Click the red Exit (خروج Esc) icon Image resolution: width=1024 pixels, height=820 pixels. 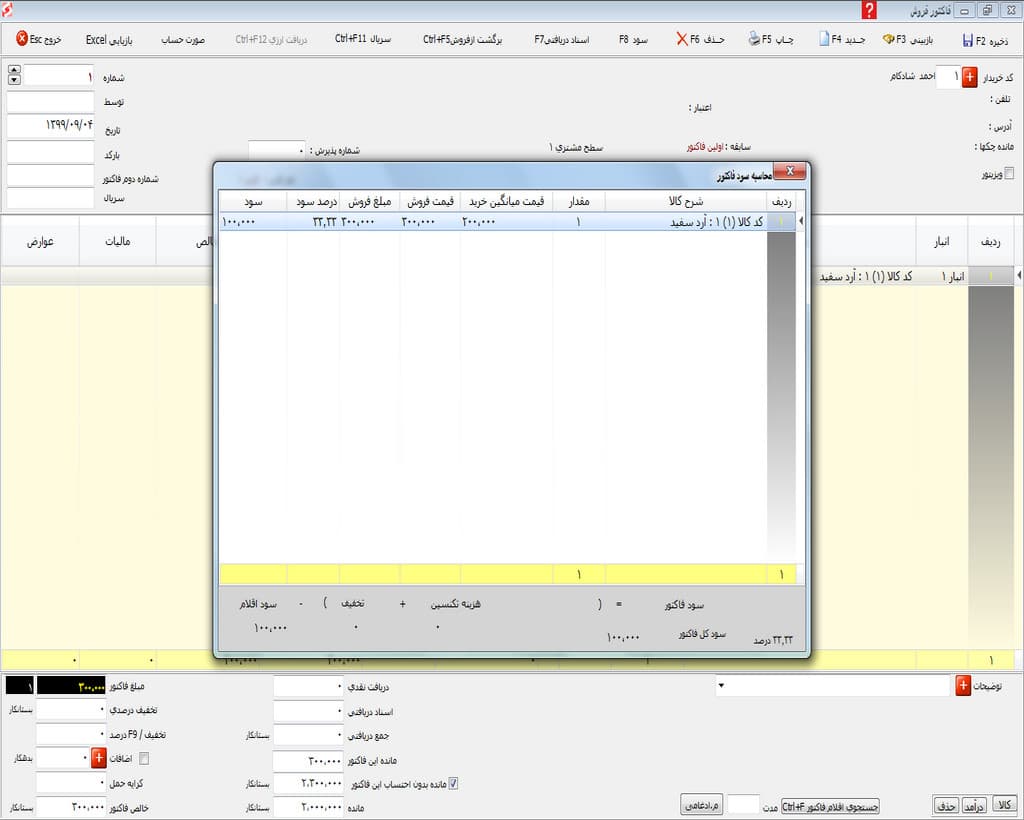[x=22, y=39]
